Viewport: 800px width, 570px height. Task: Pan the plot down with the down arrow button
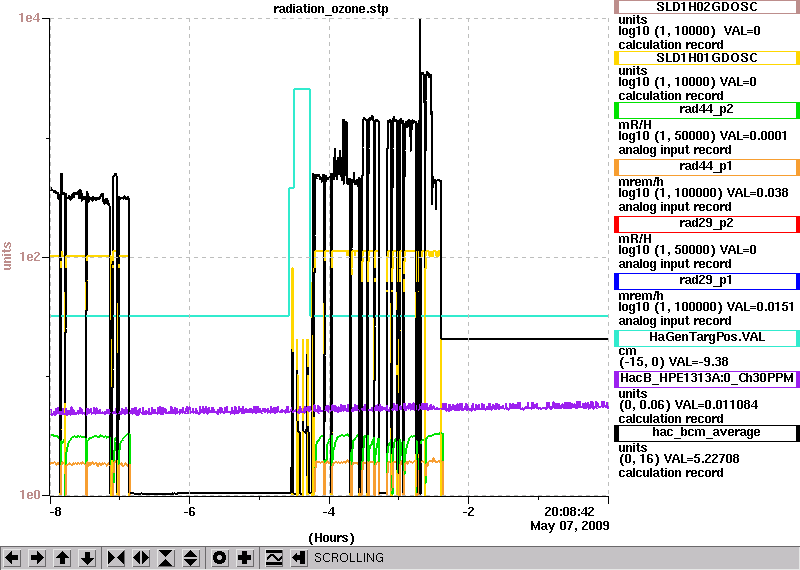pyautogui.click(x=88, y=558)
